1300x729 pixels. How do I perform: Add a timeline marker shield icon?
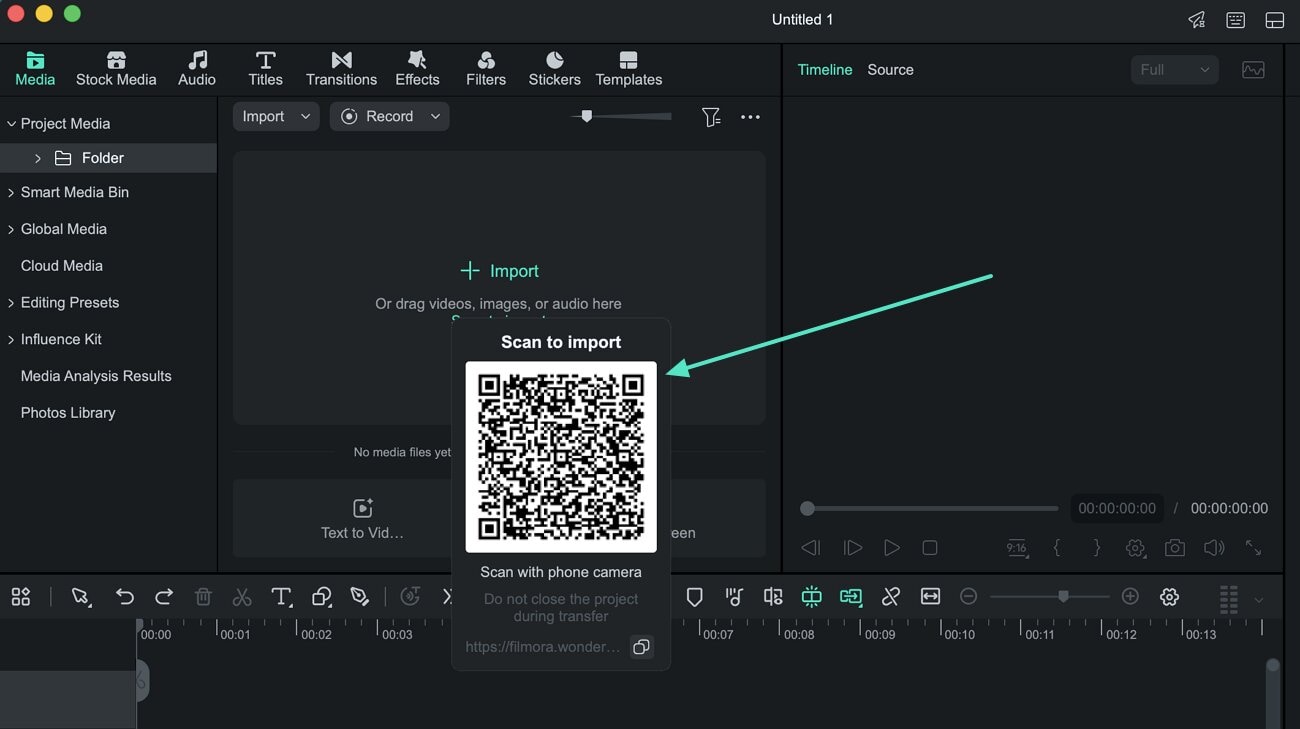click(x=694, y=597)
